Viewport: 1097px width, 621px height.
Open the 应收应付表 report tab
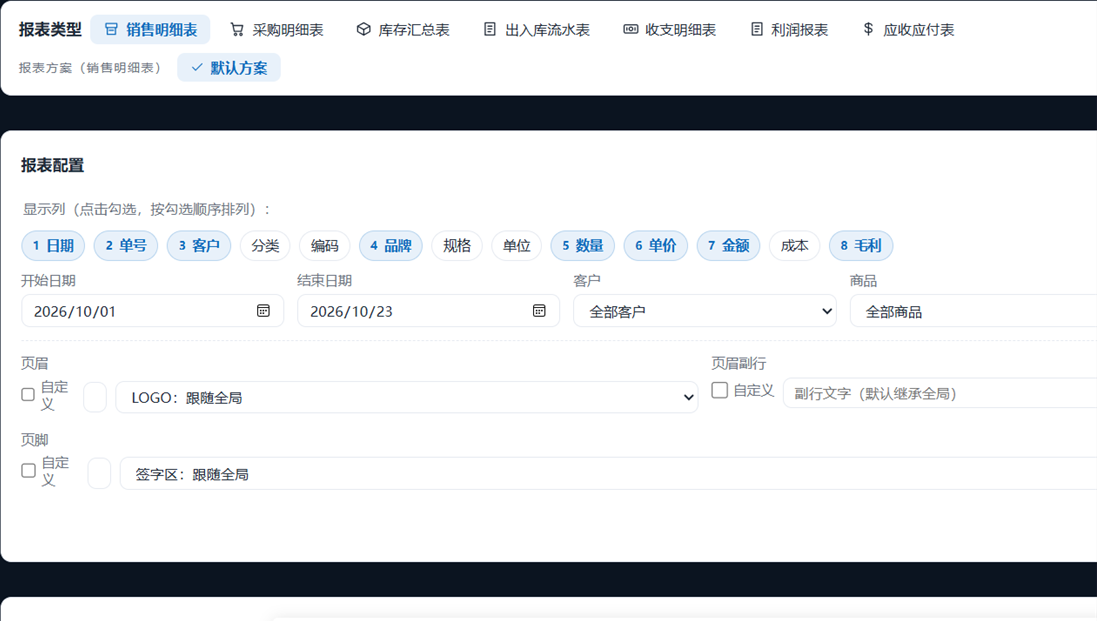[x=908, y=29]
